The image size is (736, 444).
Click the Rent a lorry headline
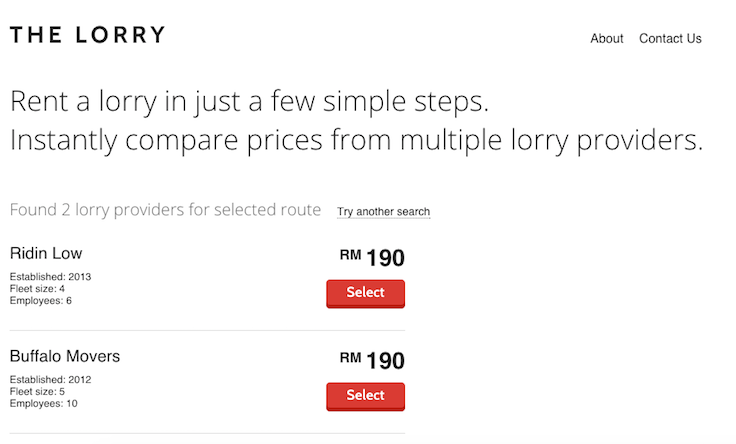249,101
